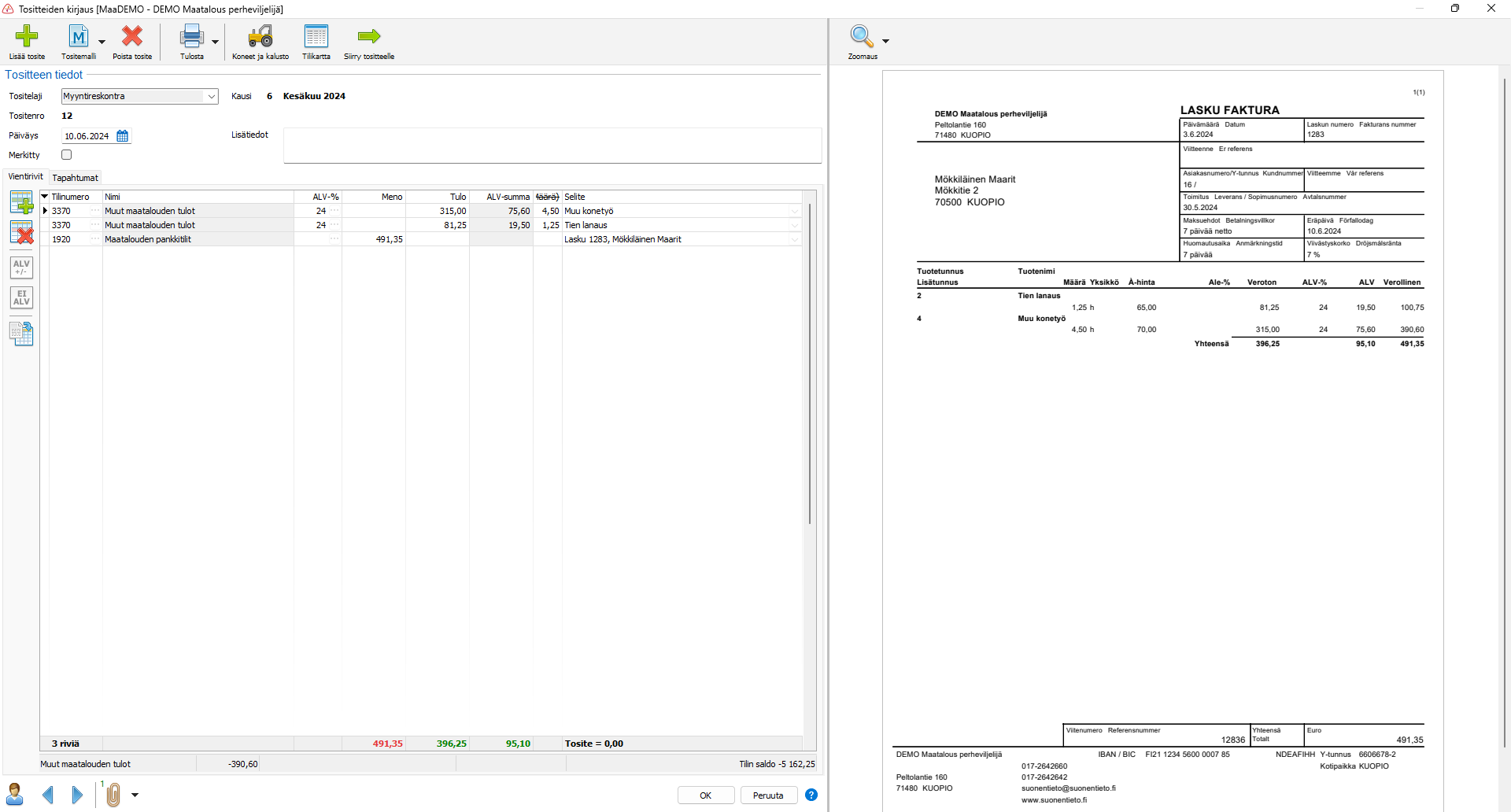
Task: Click the delete entry row icon
Action: 21,233
